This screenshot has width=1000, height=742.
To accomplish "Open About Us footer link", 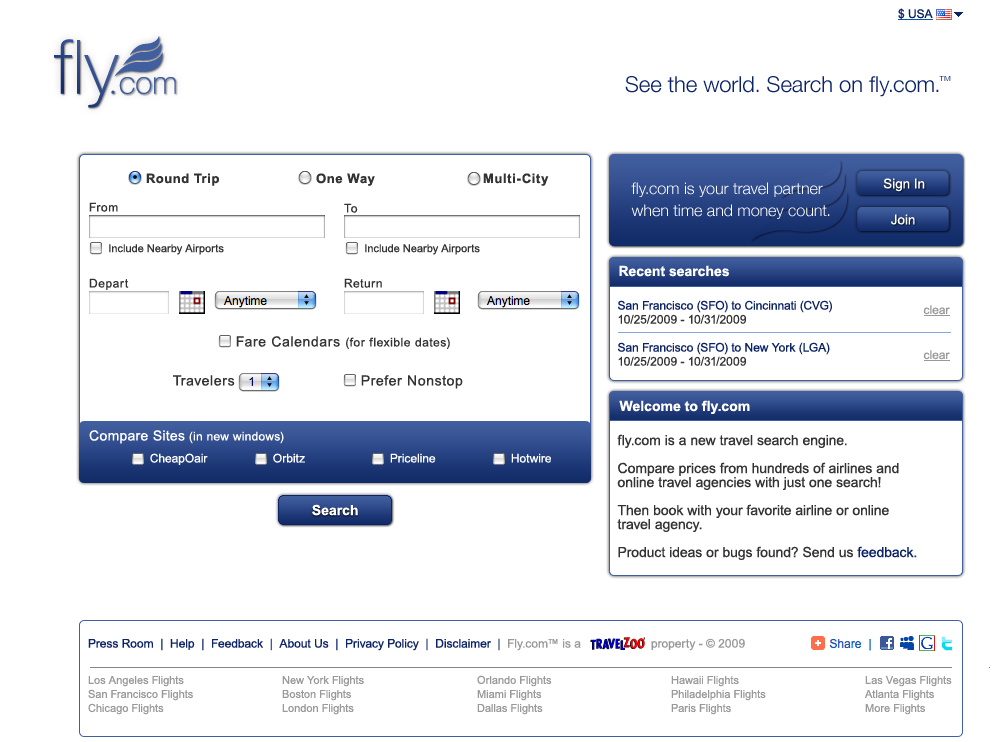I will click(x=304, y=644).
